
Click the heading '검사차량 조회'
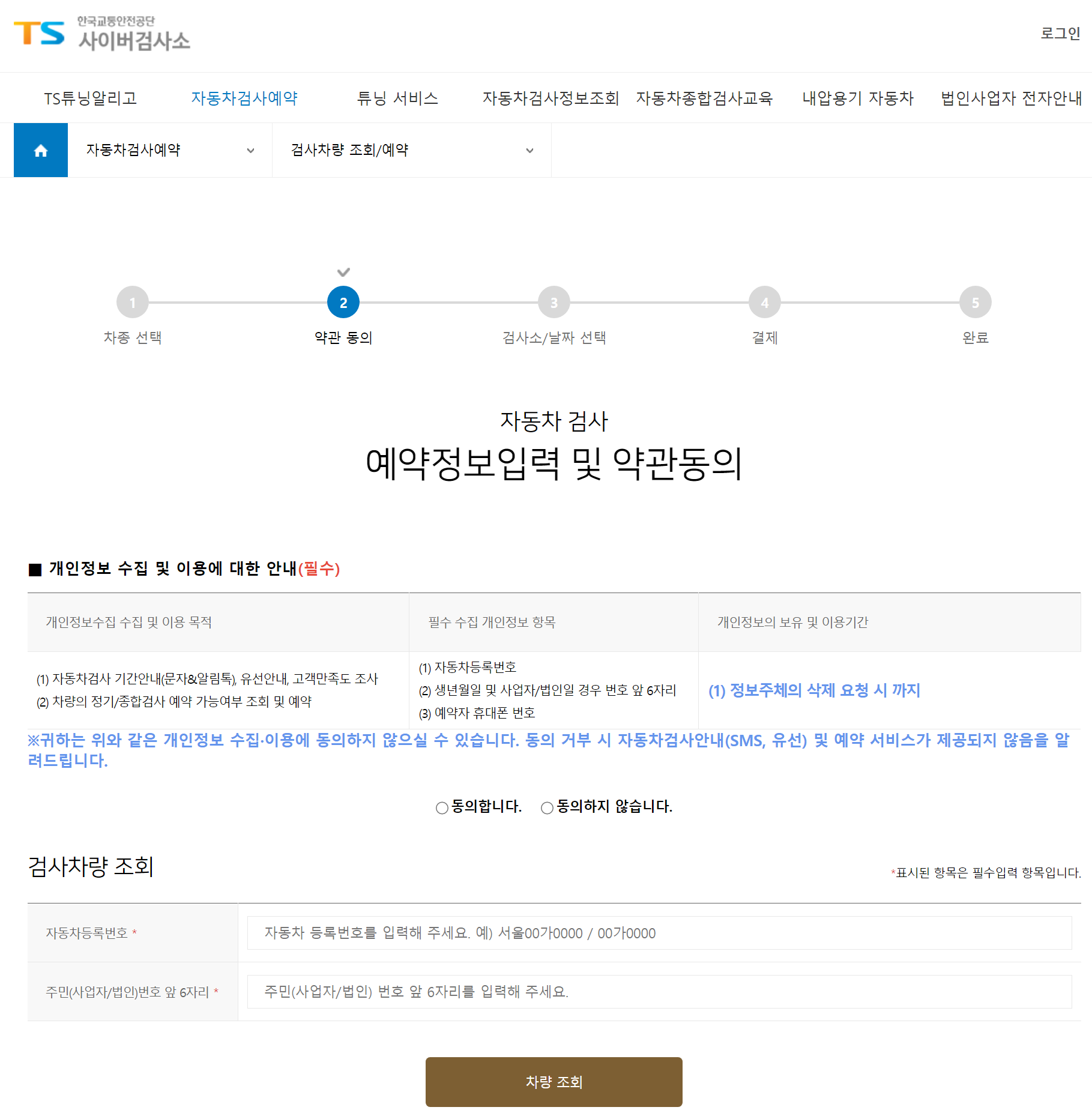pyautogui.click(x=91, y=866)
